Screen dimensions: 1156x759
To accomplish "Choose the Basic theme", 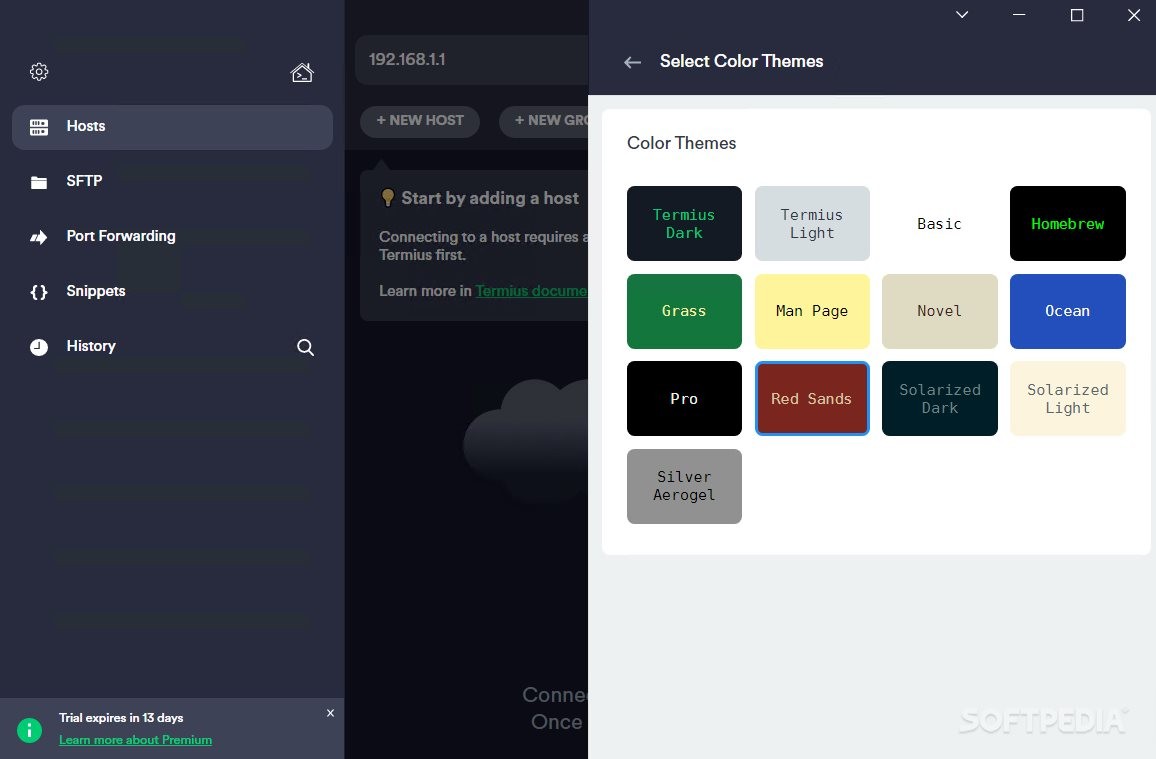I will click(939, 223).
